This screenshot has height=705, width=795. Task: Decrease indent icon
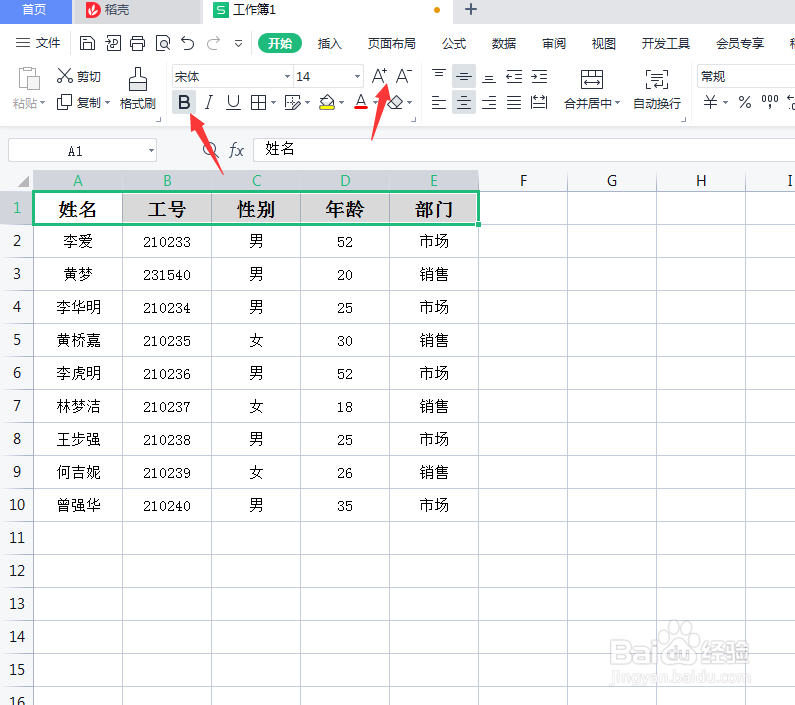point(514,76)
